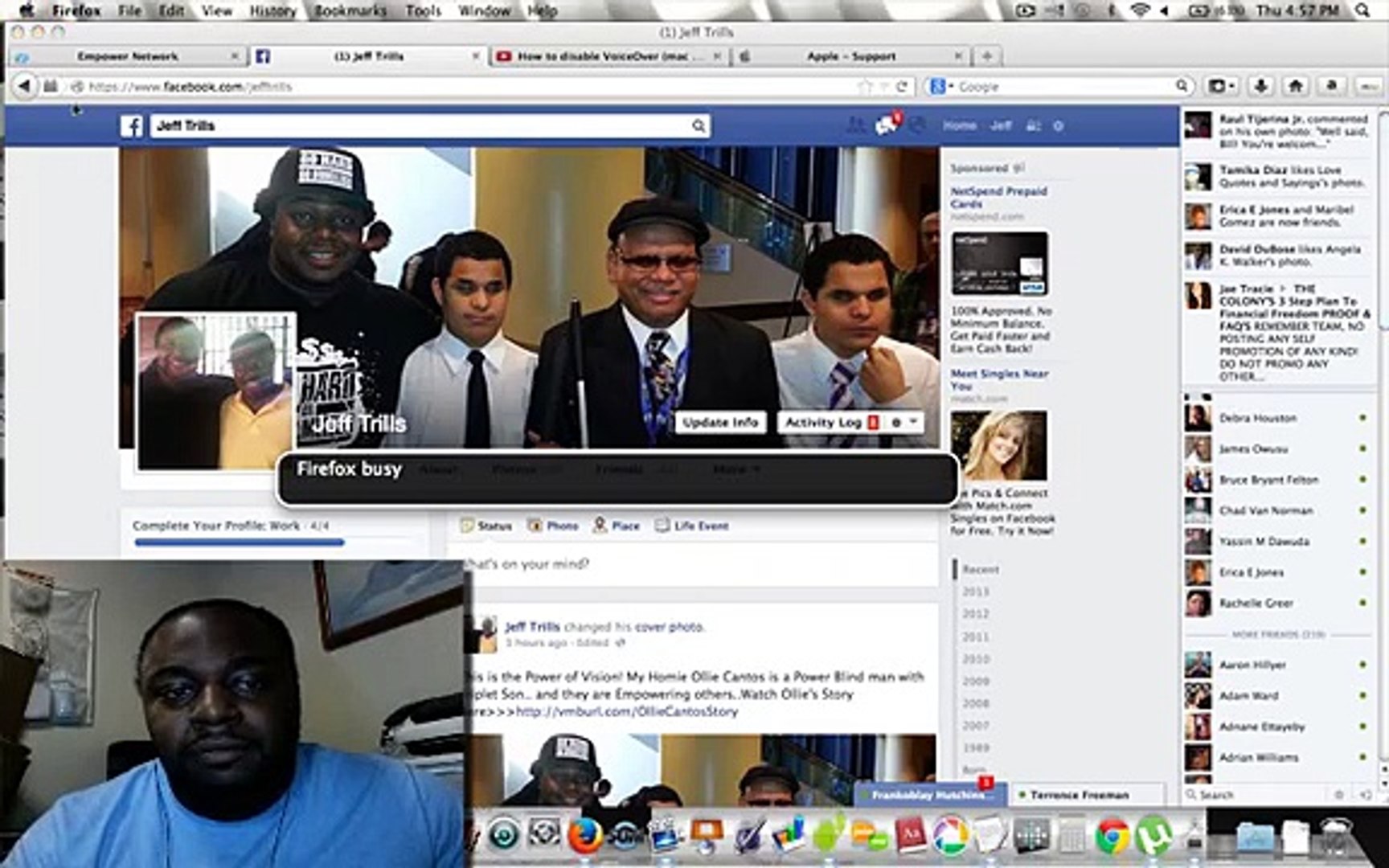
Task: Open the History menu
Action: pos(272,10)
